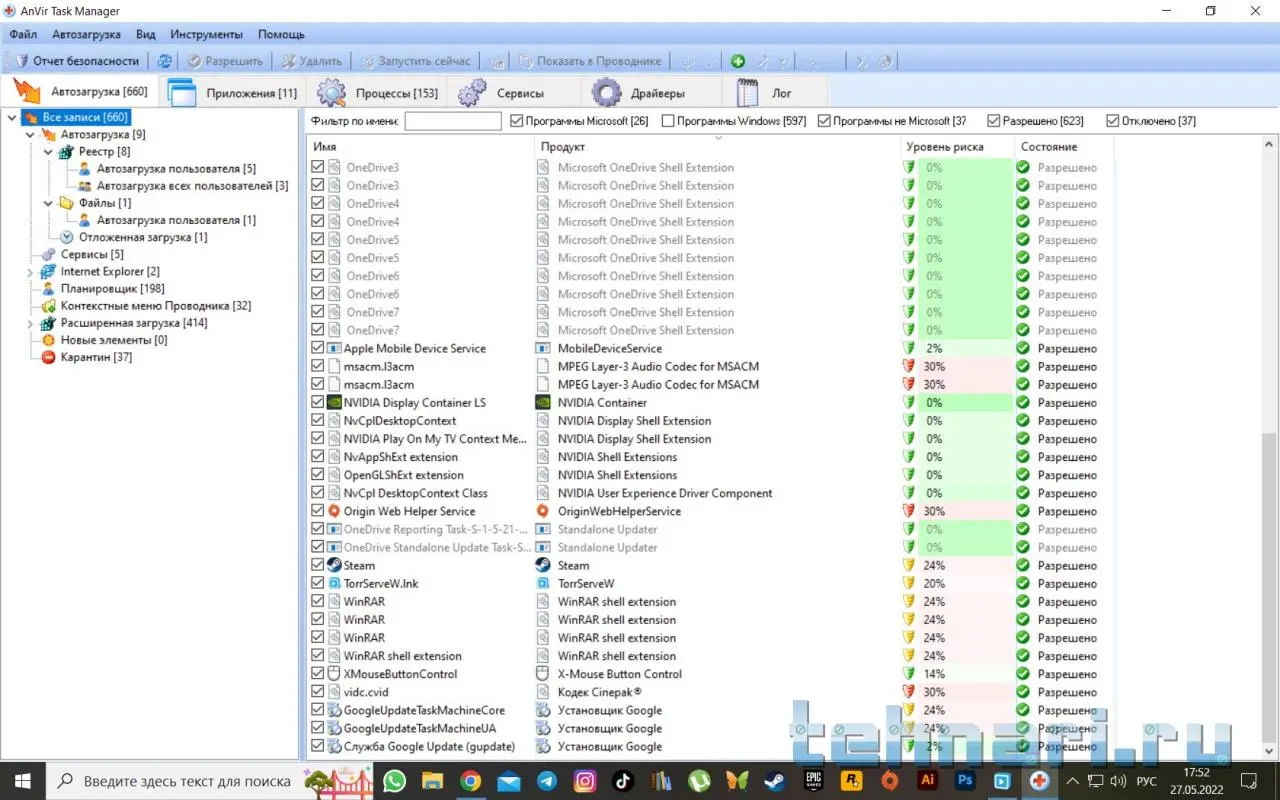Image resolution: width=1280 pixels, height=800 pixels.
Task: Select the Карантин red icon in tree
Action: [x=48, y=357]
